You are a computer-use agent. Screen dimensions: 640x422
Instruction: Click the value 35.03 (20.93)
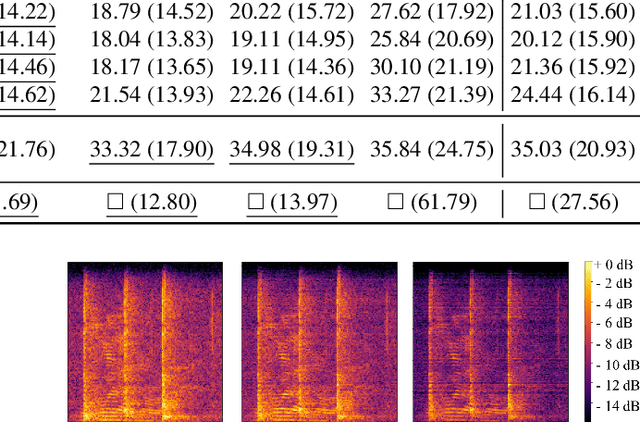tap(573, 149)
